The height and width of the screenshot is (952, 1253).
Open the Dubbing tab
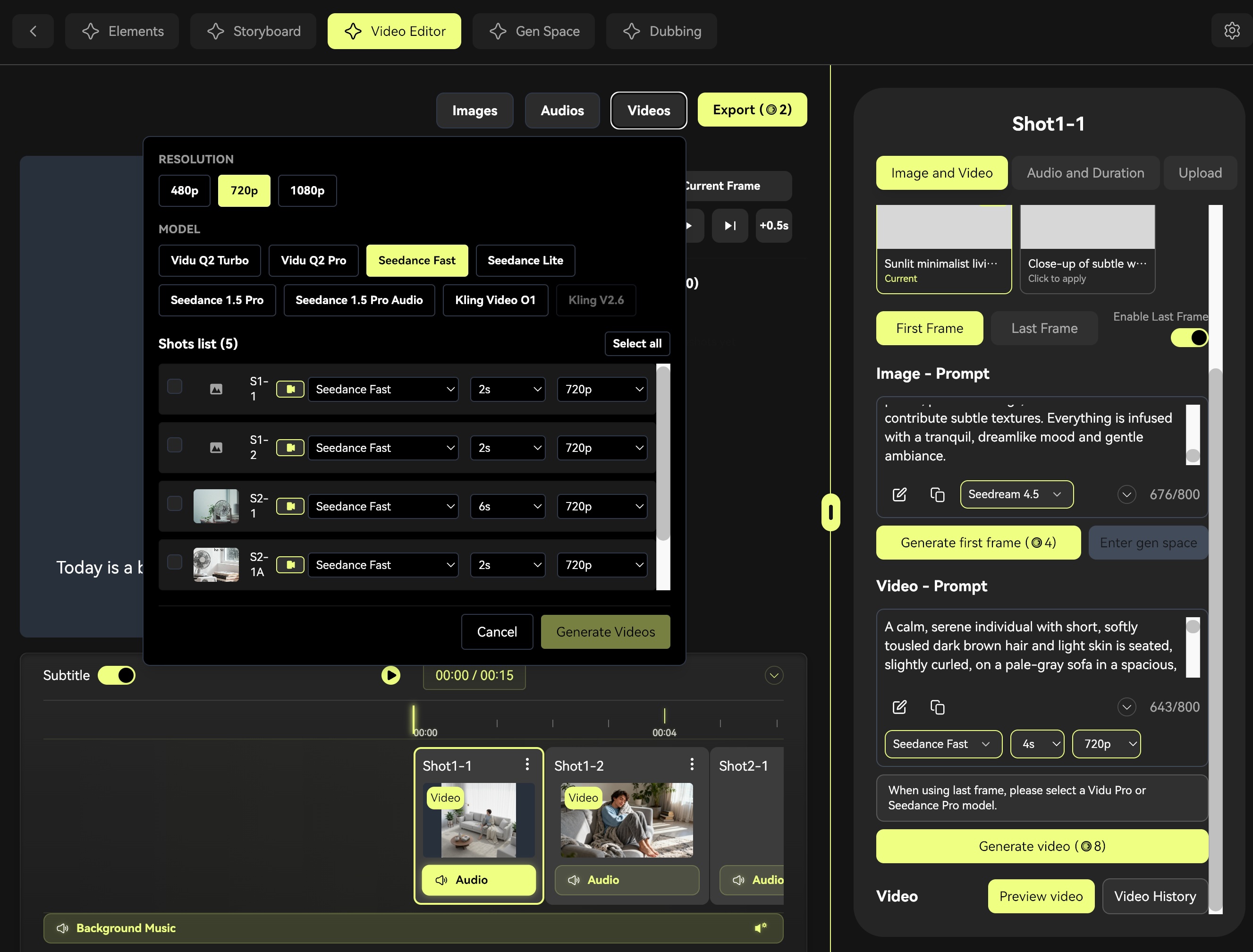(x=661, y=31)
